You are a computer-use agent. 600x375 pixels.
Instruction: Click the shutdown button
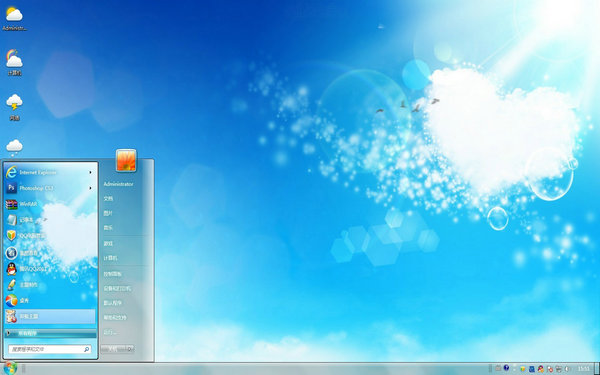[113, 349]
